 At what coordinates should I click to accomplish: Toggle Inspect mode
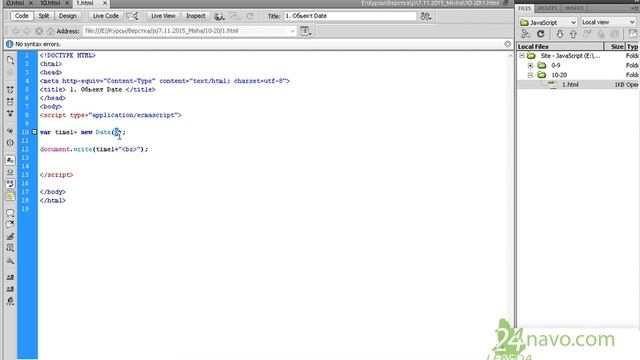click(x=196, y=16)
